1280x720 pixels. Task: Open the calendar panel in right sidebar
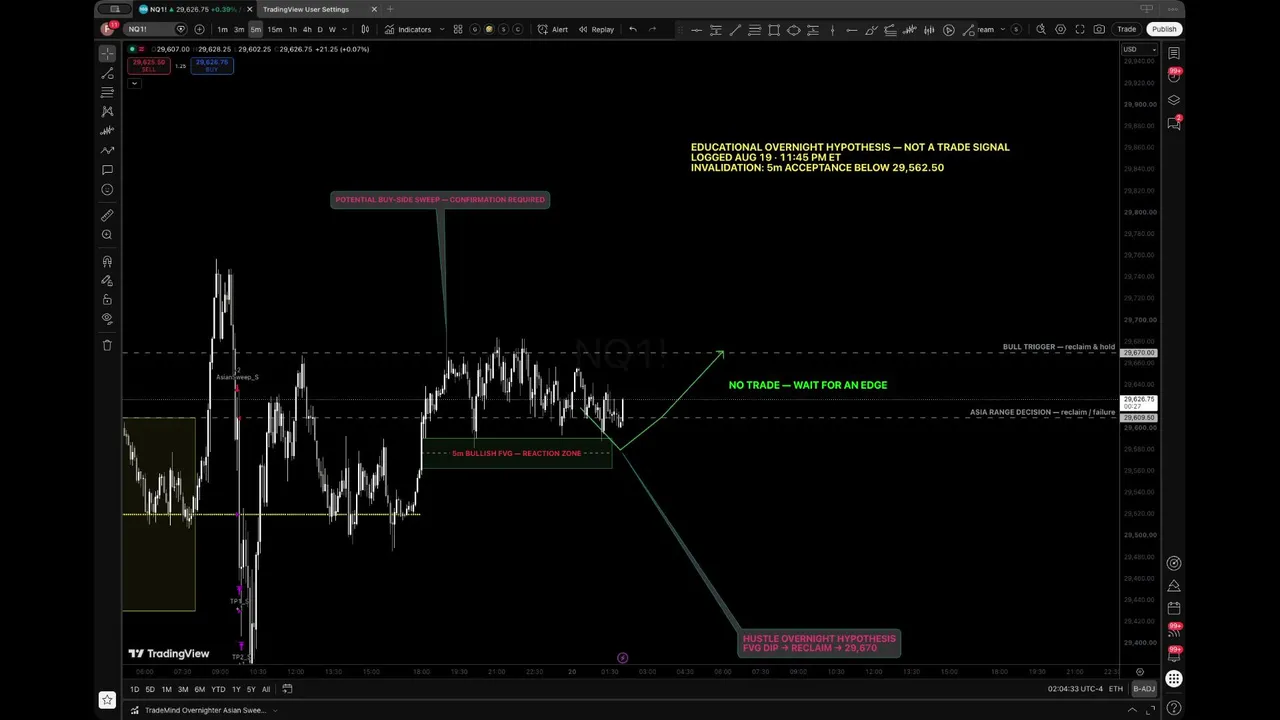(1174, 608)
